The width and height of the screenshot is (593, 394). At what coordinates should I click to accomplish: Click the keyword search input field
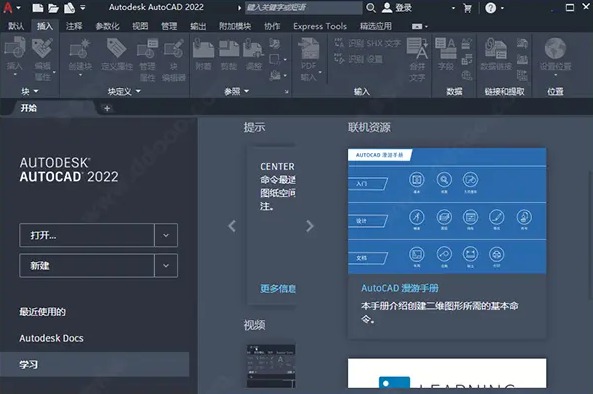(303, 8)
